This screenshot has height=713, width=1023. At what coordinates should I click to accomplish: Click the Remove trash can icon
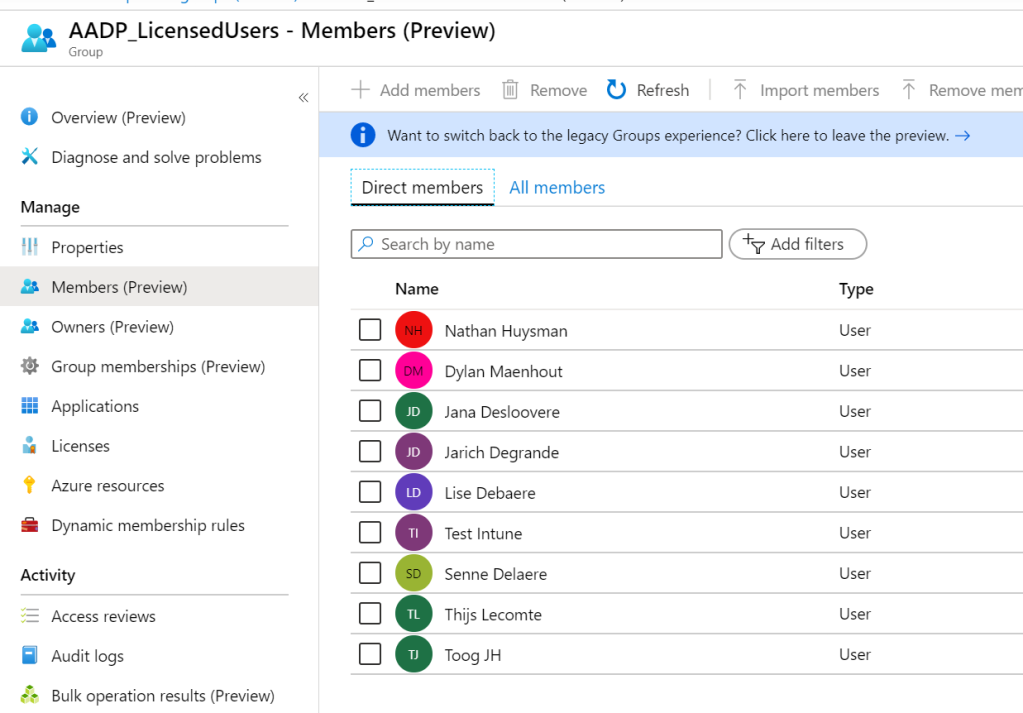[x=510, y=89]
